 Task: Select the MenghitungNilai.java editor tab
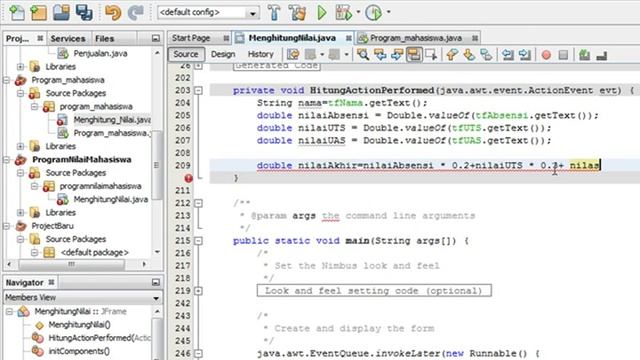coord(292,38)
